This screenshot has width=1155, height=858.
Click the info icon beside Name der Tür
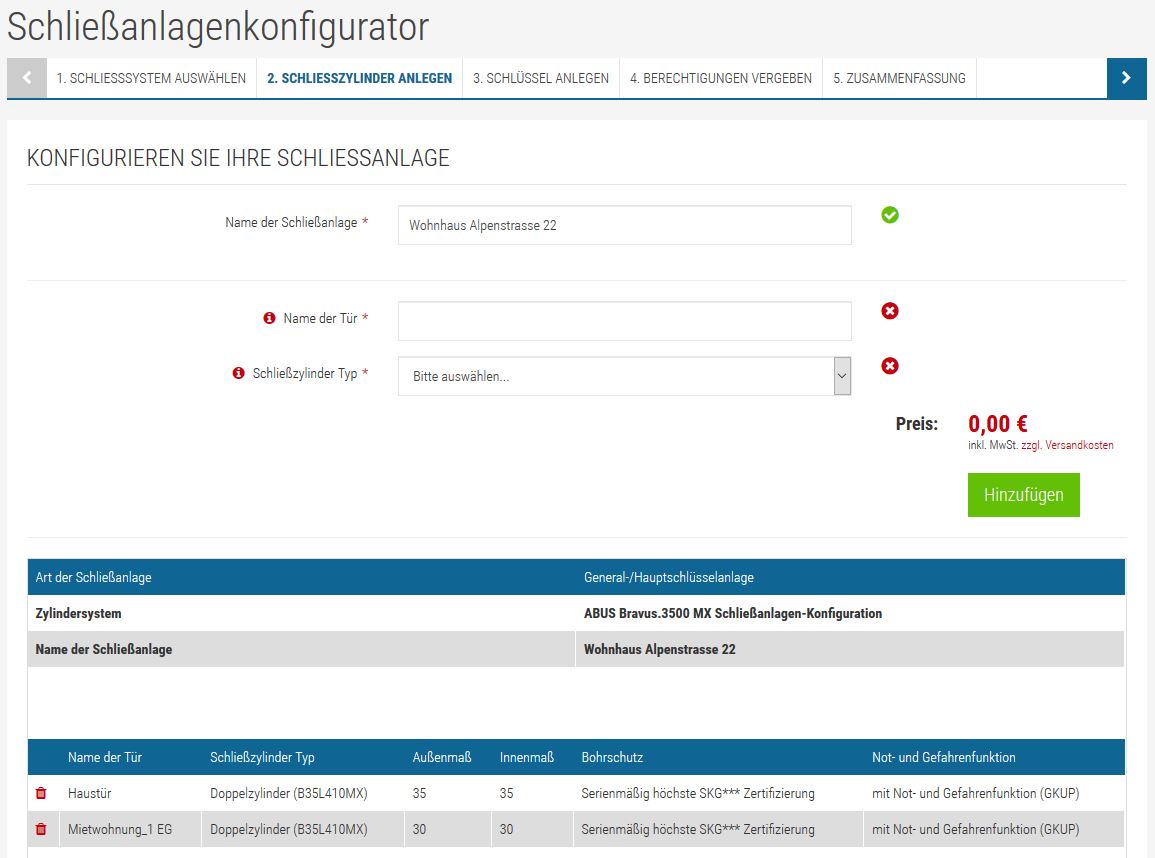(x=269, y=318)
